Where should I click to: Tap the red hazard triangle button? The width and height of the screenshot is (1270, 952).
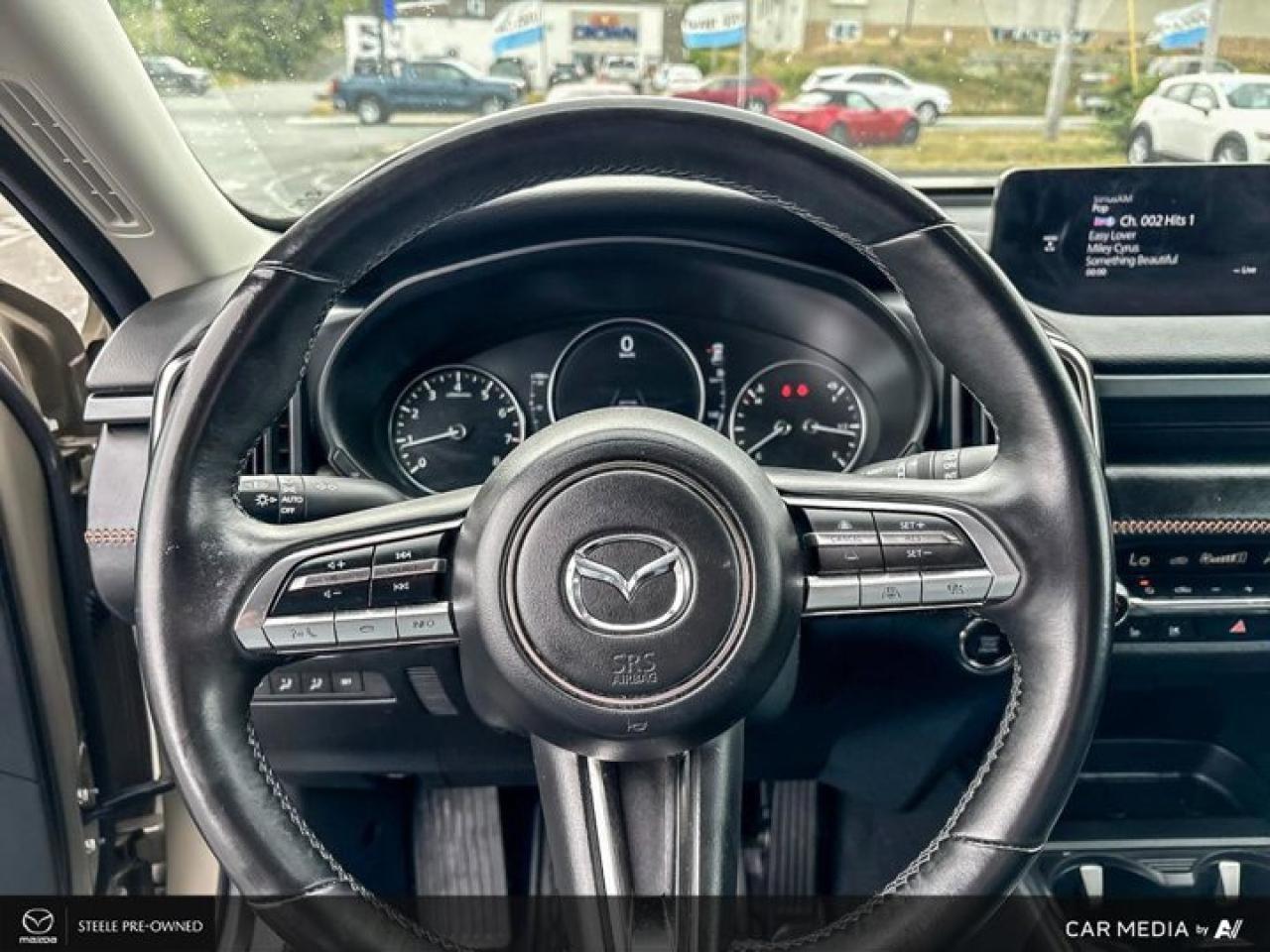(x=1237, y=627)
